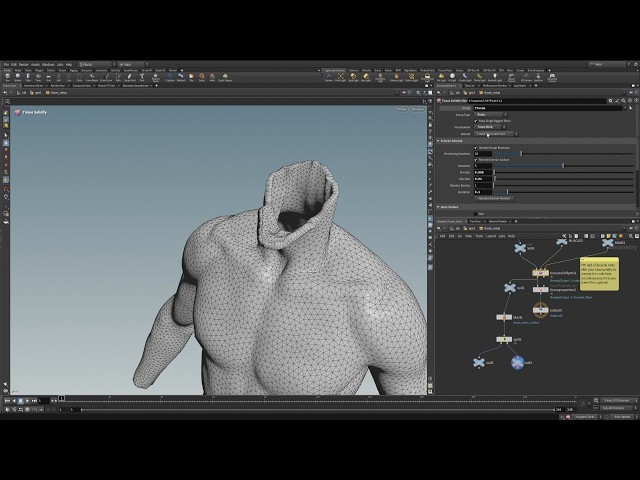Adjust the Iterations slider in Exterior Remesh

(x=563, y=166)
